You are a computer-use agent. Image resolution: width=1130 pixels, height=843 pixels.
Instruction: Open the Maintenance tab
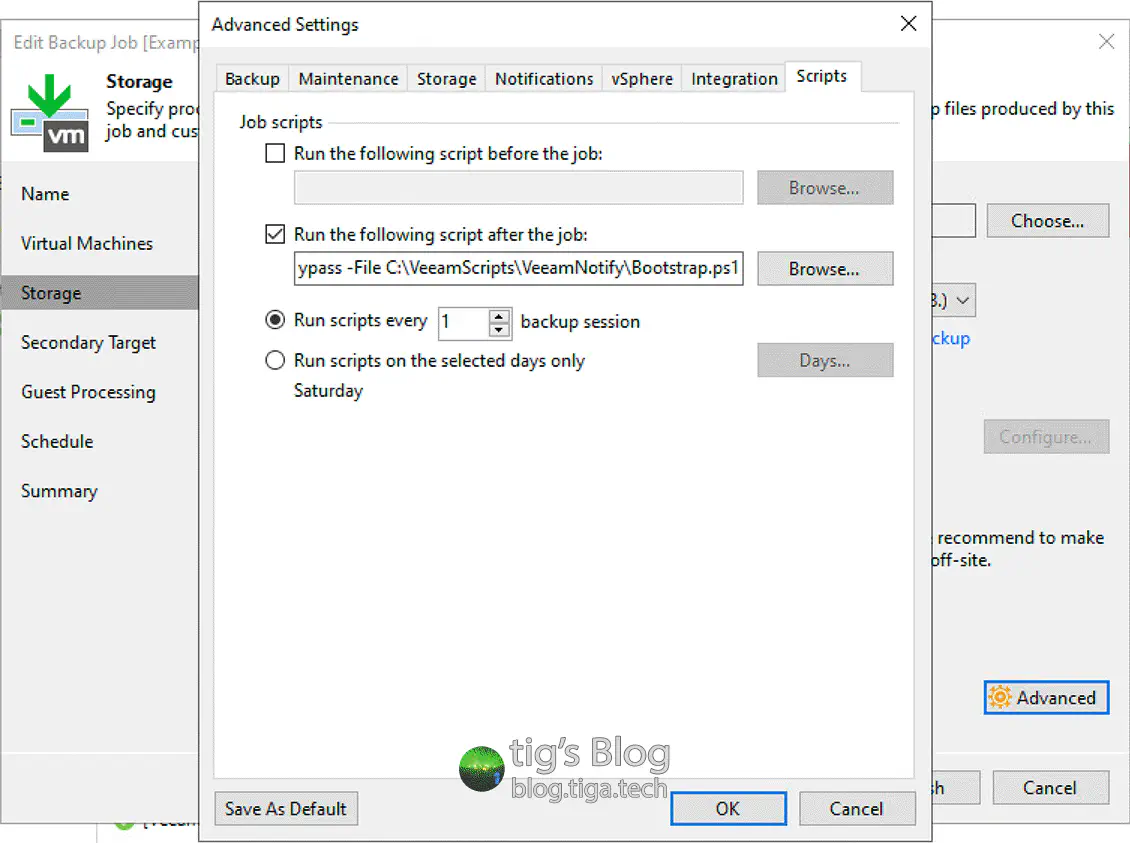[x=348, y=78]
